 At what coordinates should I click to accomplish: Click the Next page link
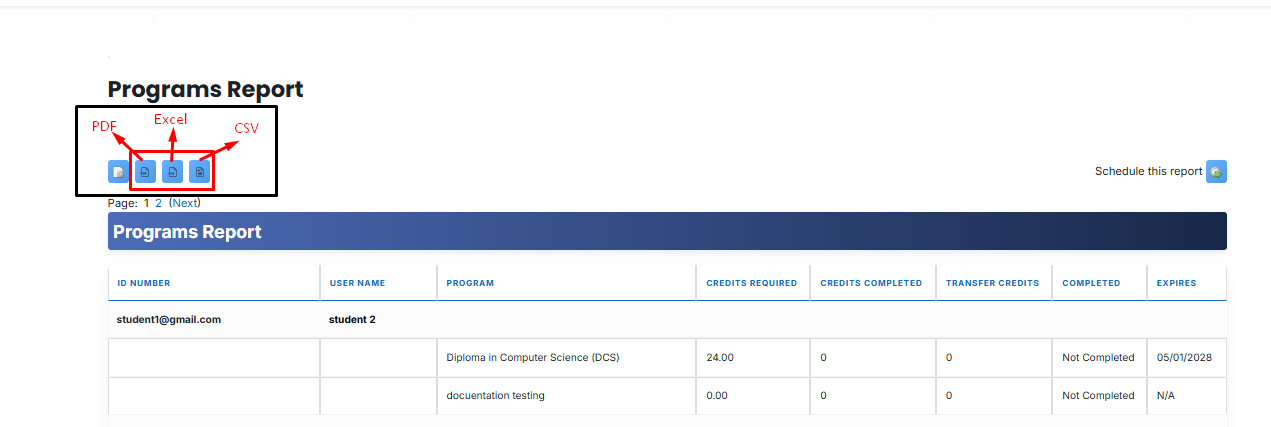(x=185, y=203)
